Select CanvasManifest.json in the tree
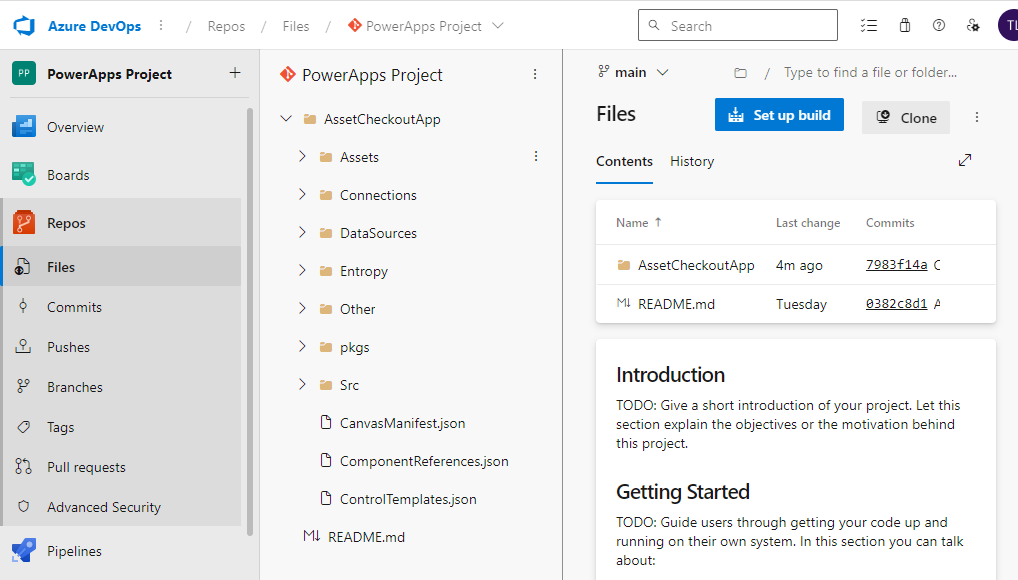 click(x=403, y=423)
